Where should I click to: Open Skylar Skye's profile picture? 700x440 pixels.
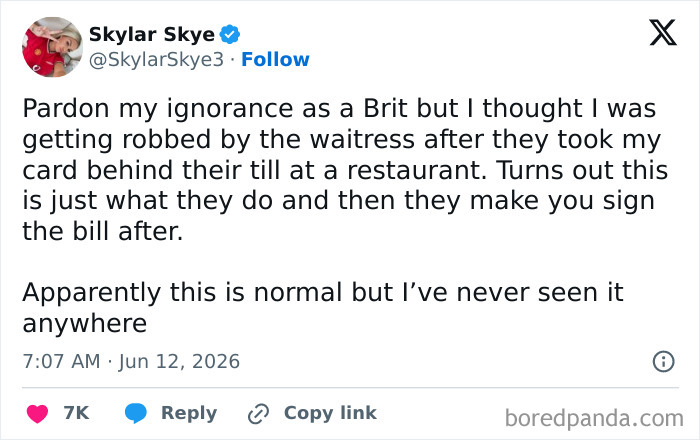click(x=52, y=47)
